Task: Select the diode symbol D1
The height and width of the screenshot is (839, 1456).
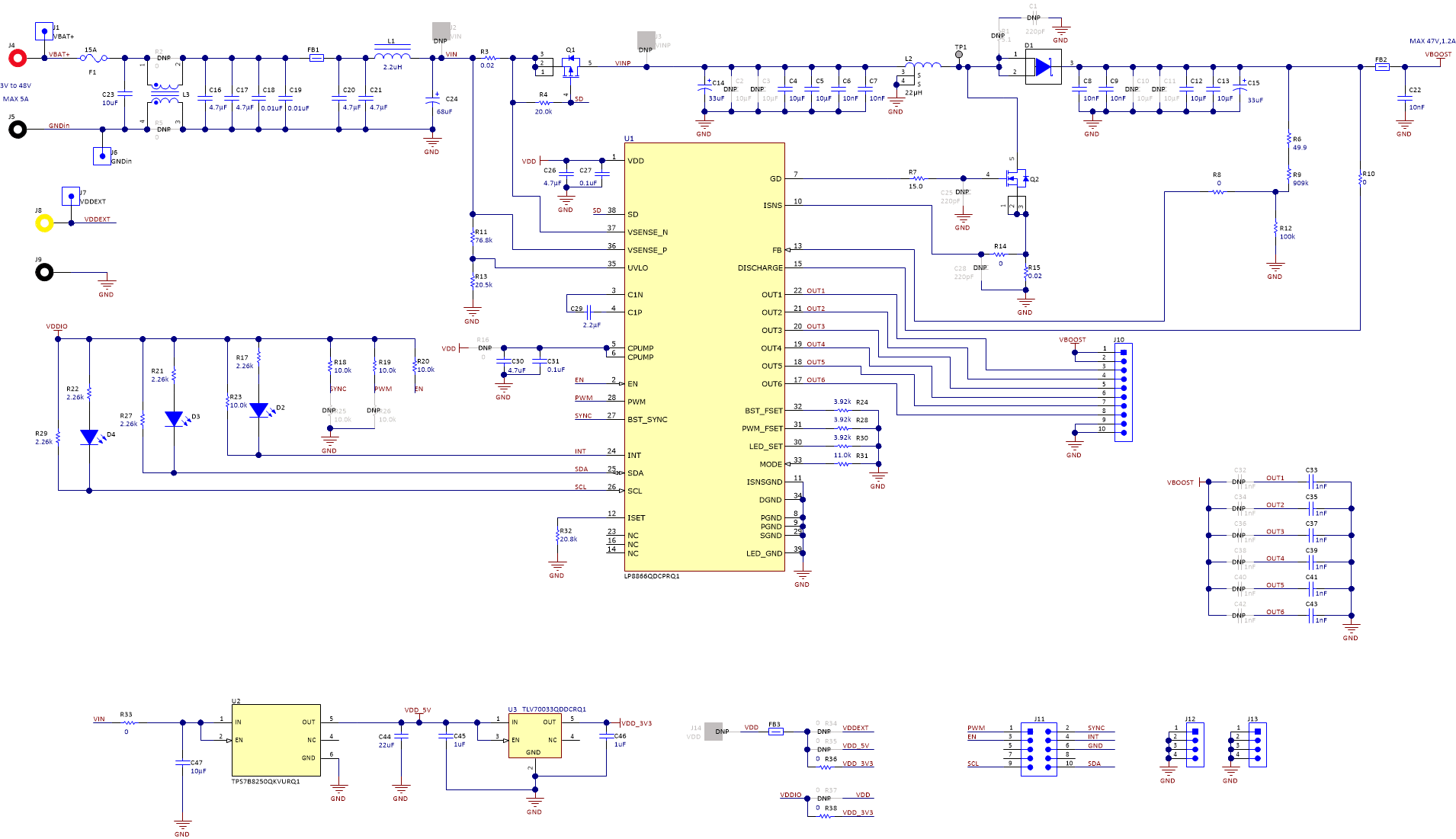Action: coord(1043,67)
